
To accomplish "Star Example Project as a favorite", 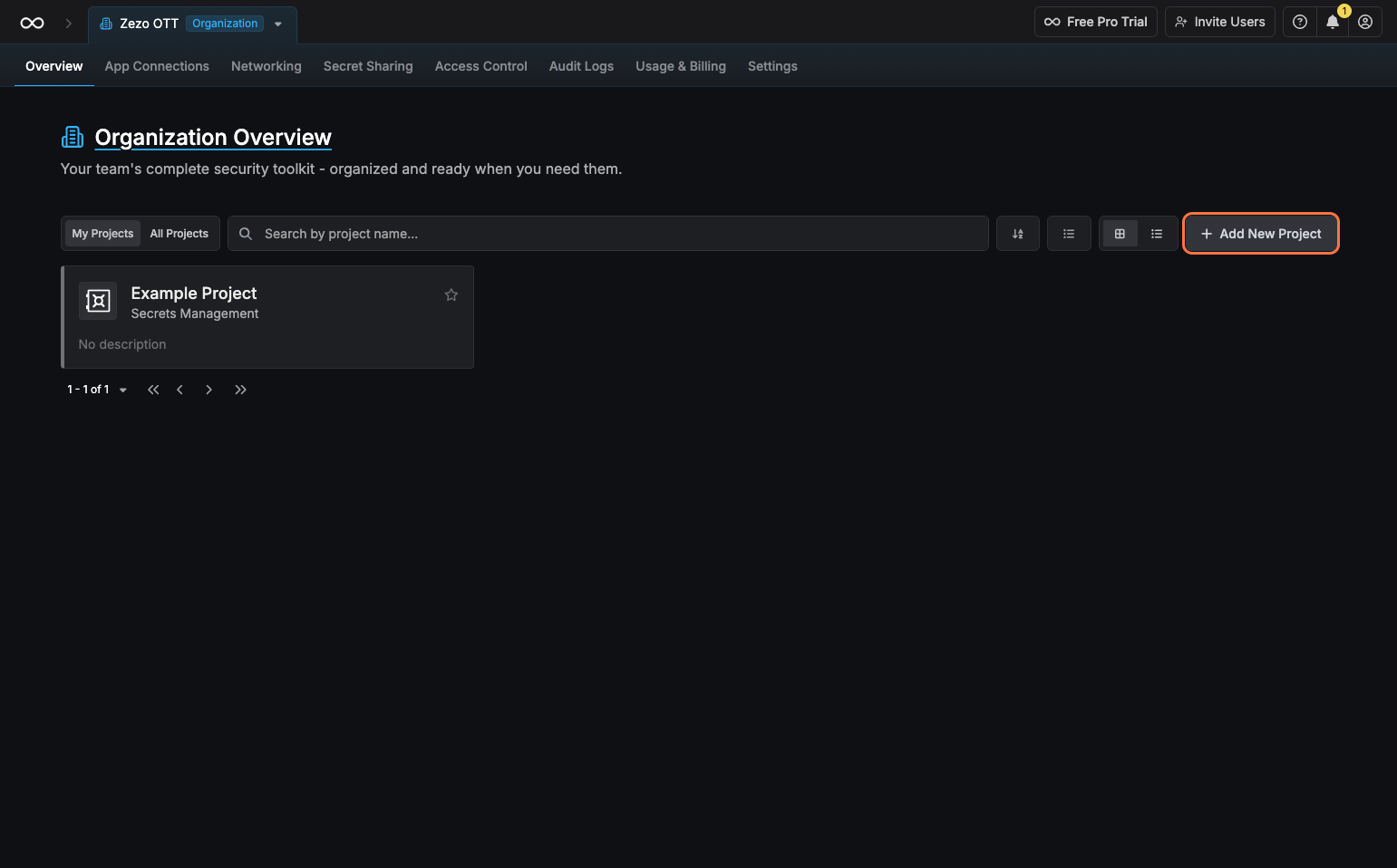I will (x=451, y=295).
